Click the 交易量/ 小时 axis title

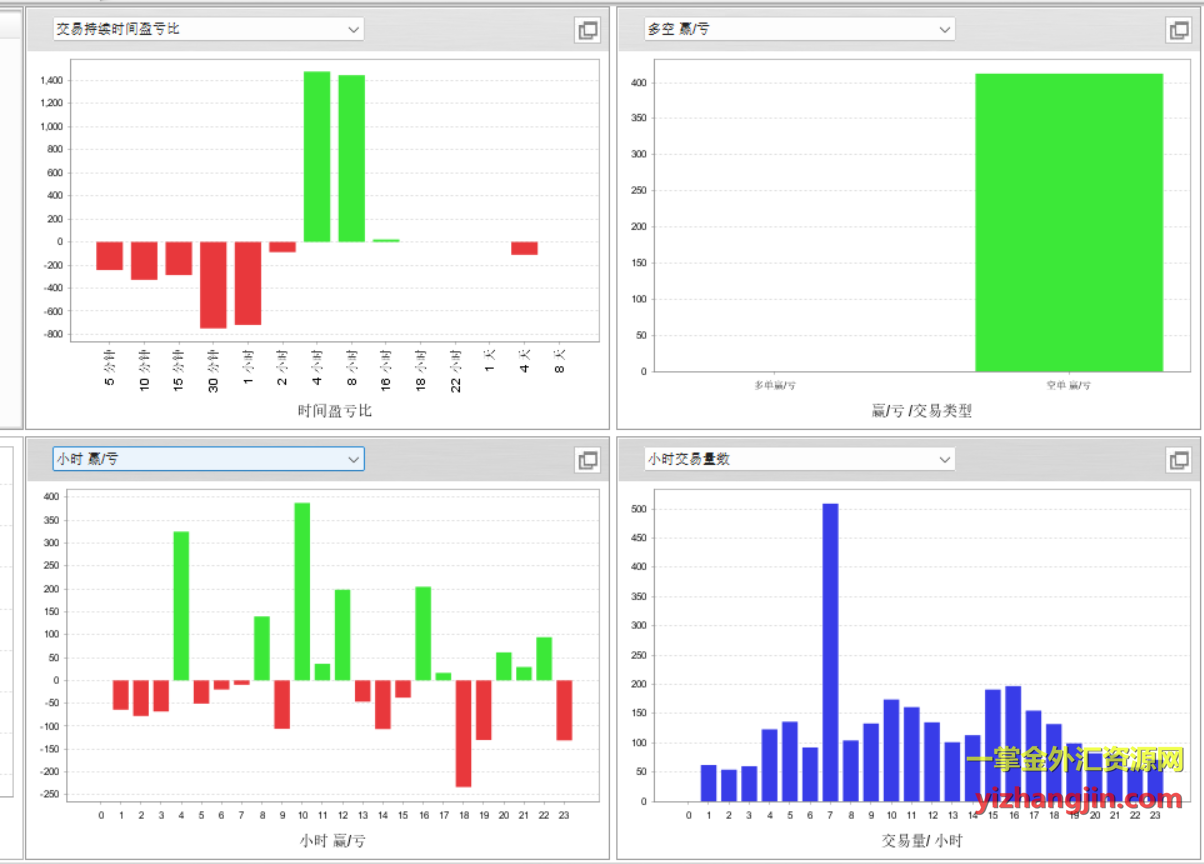click(922, 841)
